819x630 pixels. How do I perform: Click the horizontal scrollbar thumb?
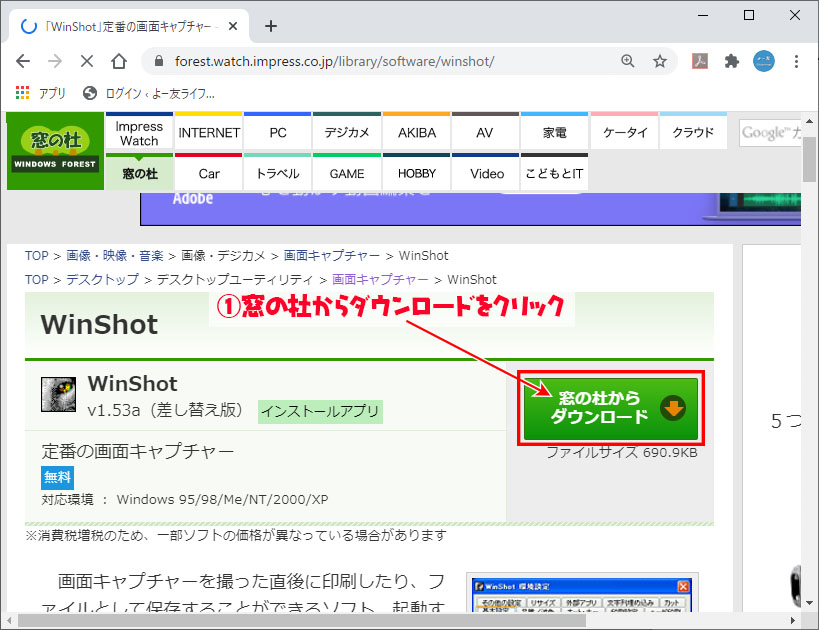coord(302,621)
